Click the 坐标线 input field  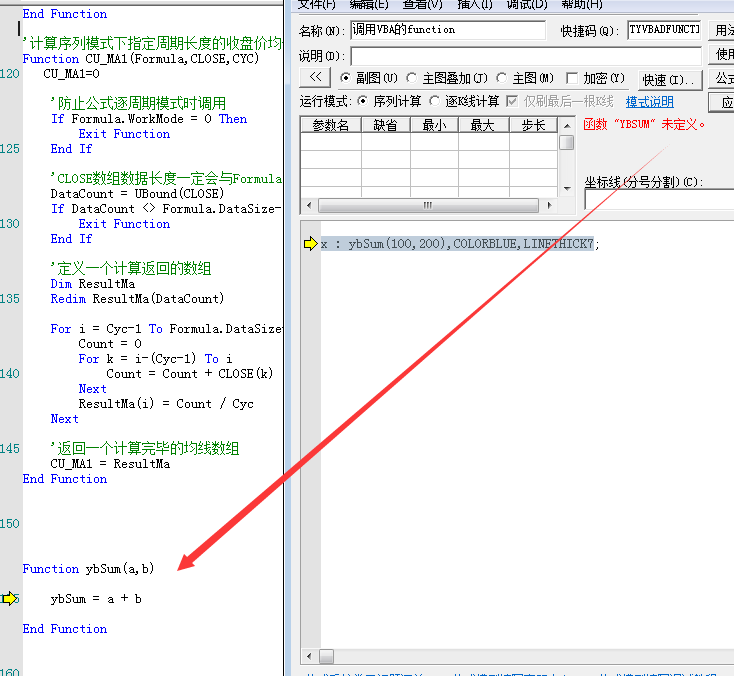(659, 200)
